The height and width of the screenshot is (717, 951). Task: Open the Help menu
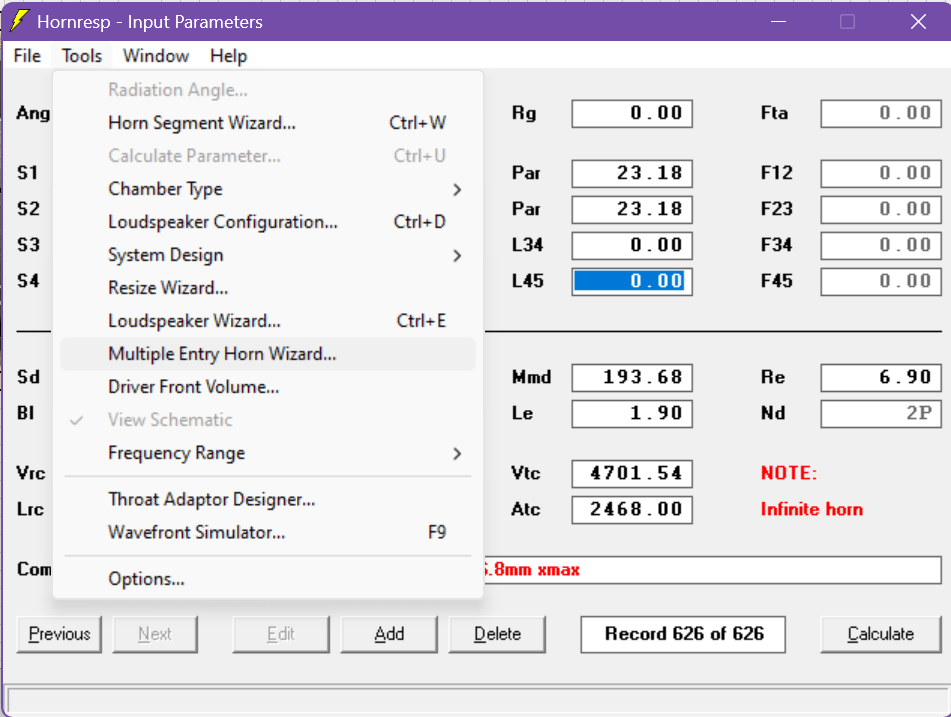tap(229, 56)
